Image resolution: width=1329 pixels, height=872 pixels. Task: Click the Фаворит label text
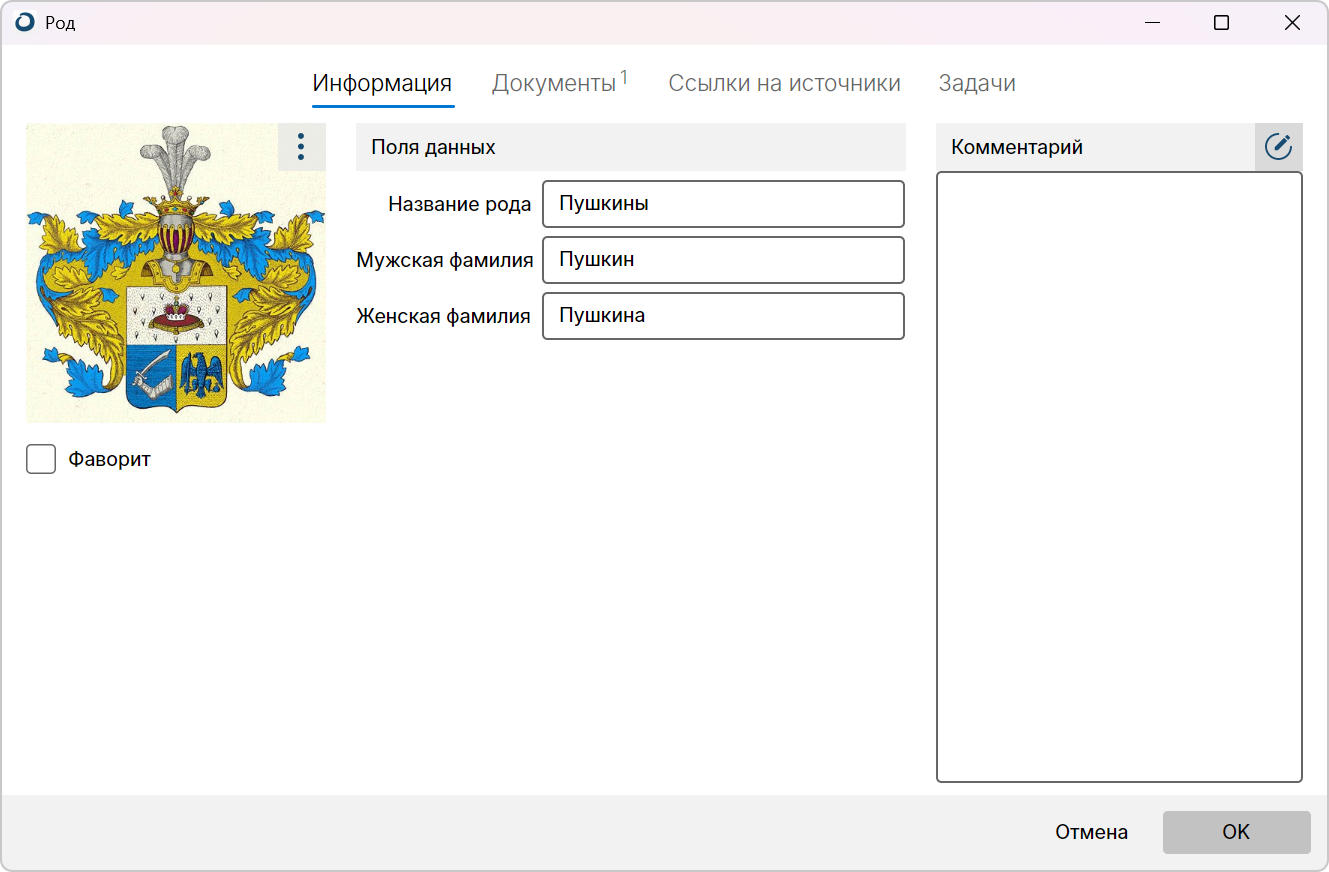coord(109,459)
